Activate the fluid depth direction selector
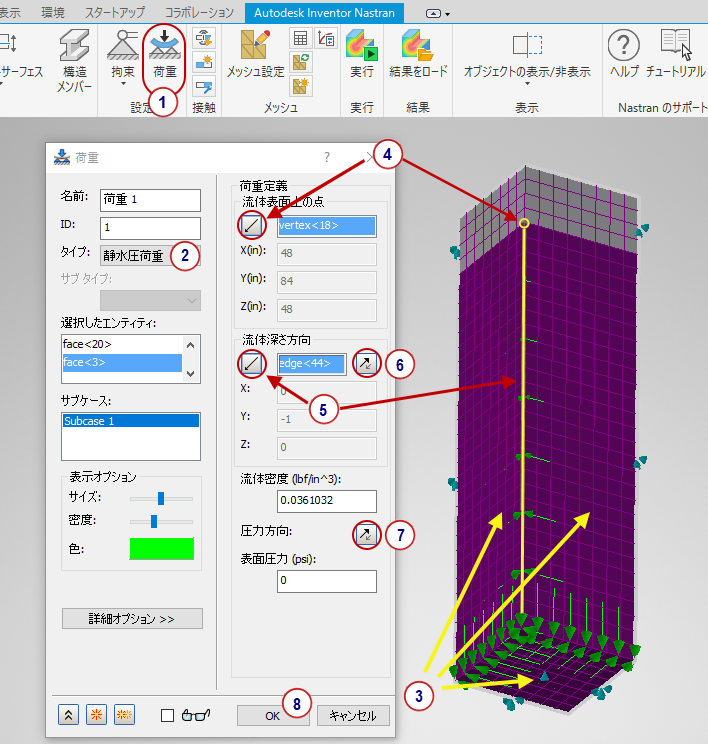Image resolution: width=708 pixels, height=744 pixels. pyautogui.click(x=252, y=364)
